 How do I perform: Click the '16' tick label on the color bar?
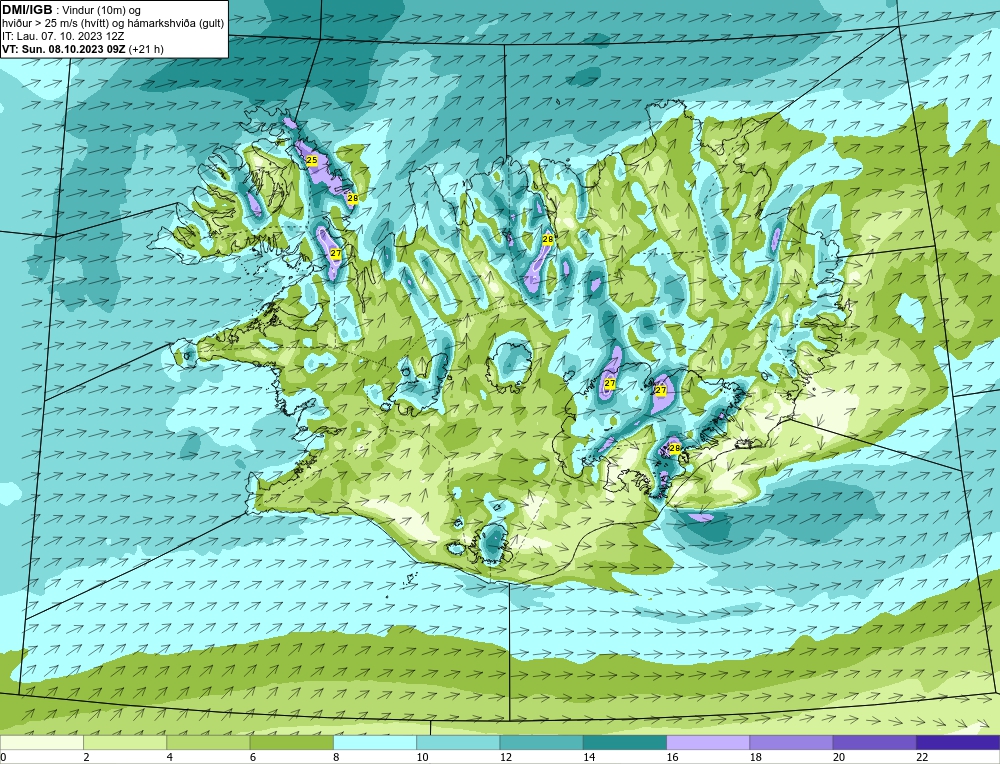point(672,757)
